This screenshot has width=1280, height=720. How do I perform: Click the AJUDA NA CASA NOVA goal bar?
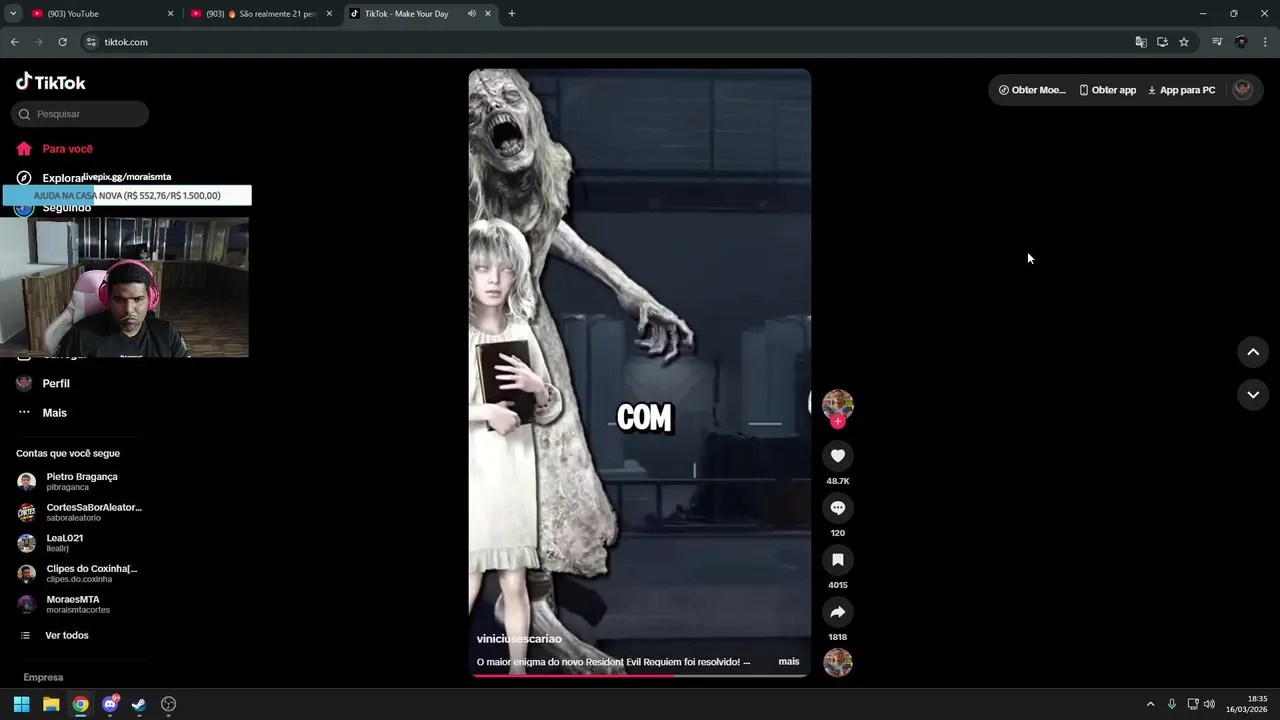tap(127, 196)
